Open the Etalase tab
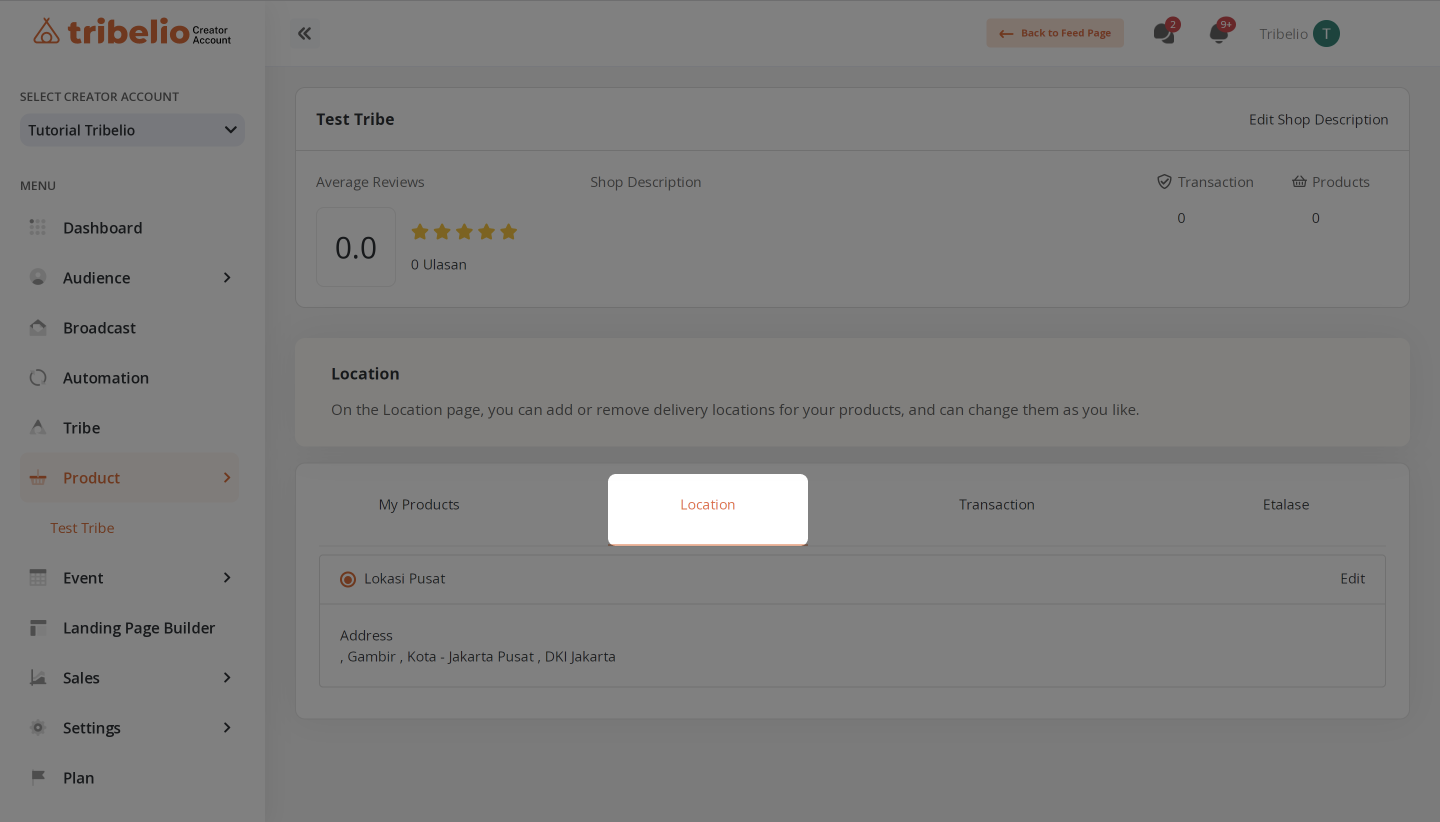 click(x=1285, y=505)
